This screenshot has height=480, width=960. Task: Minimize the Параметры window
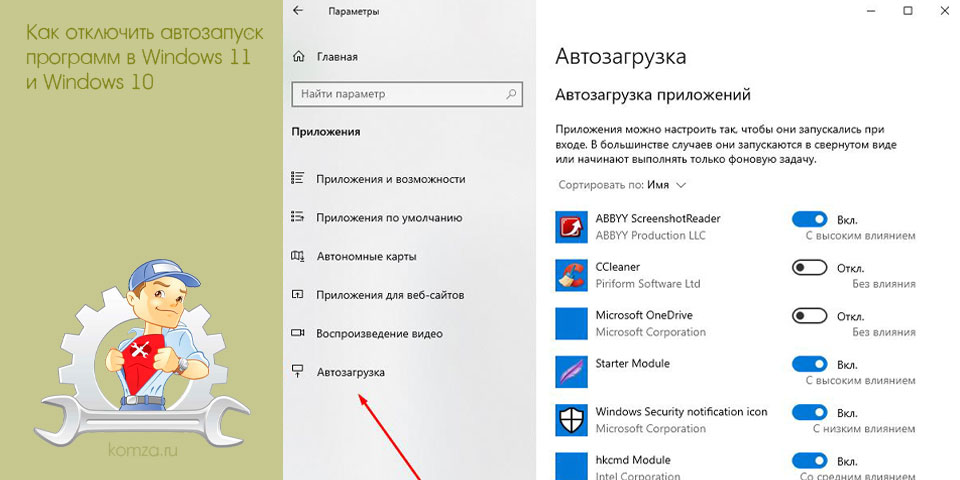(x=870, y=10)
